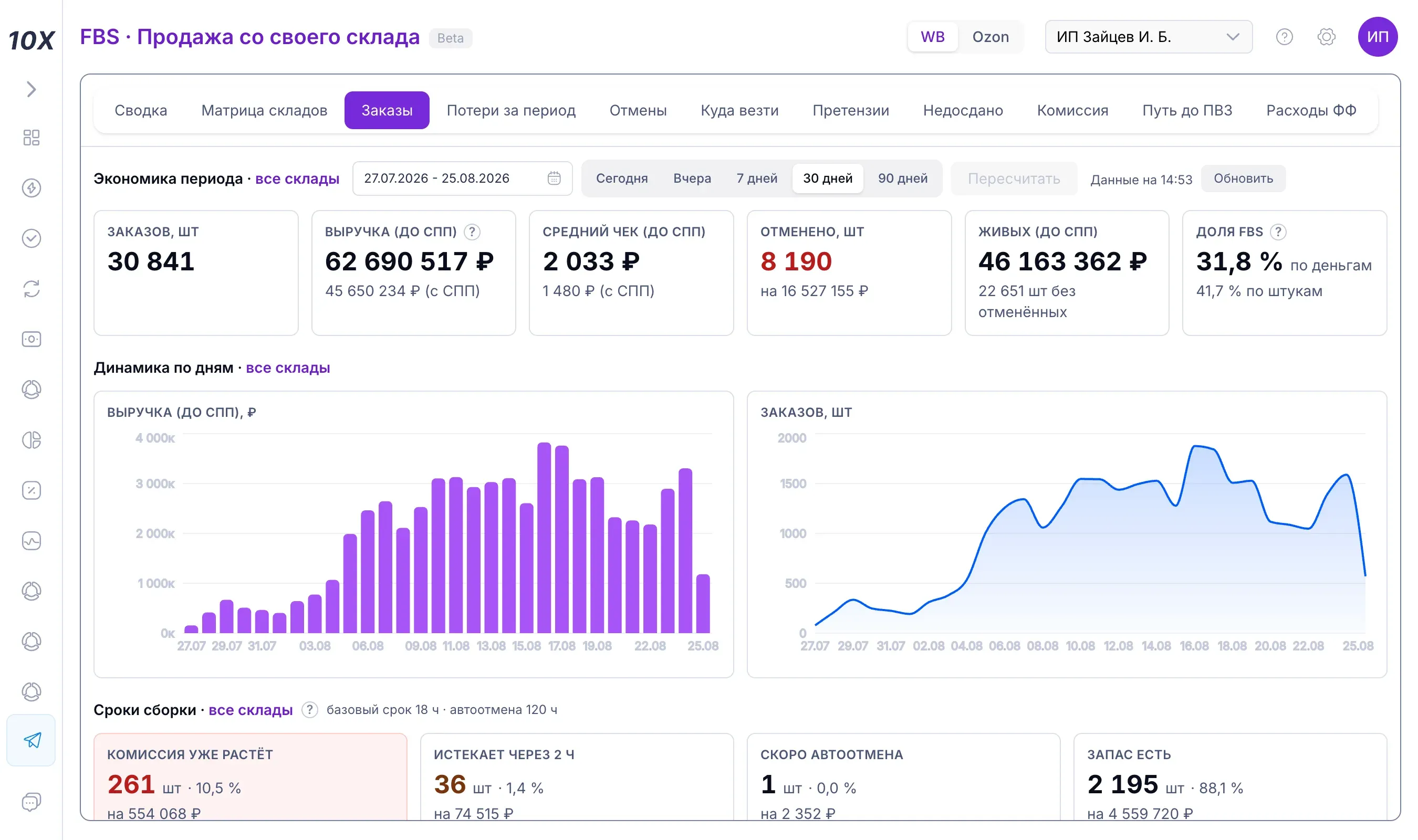Click the split pie chart sidebar icon
The image size is (1418, 840).
click(31, 440)
